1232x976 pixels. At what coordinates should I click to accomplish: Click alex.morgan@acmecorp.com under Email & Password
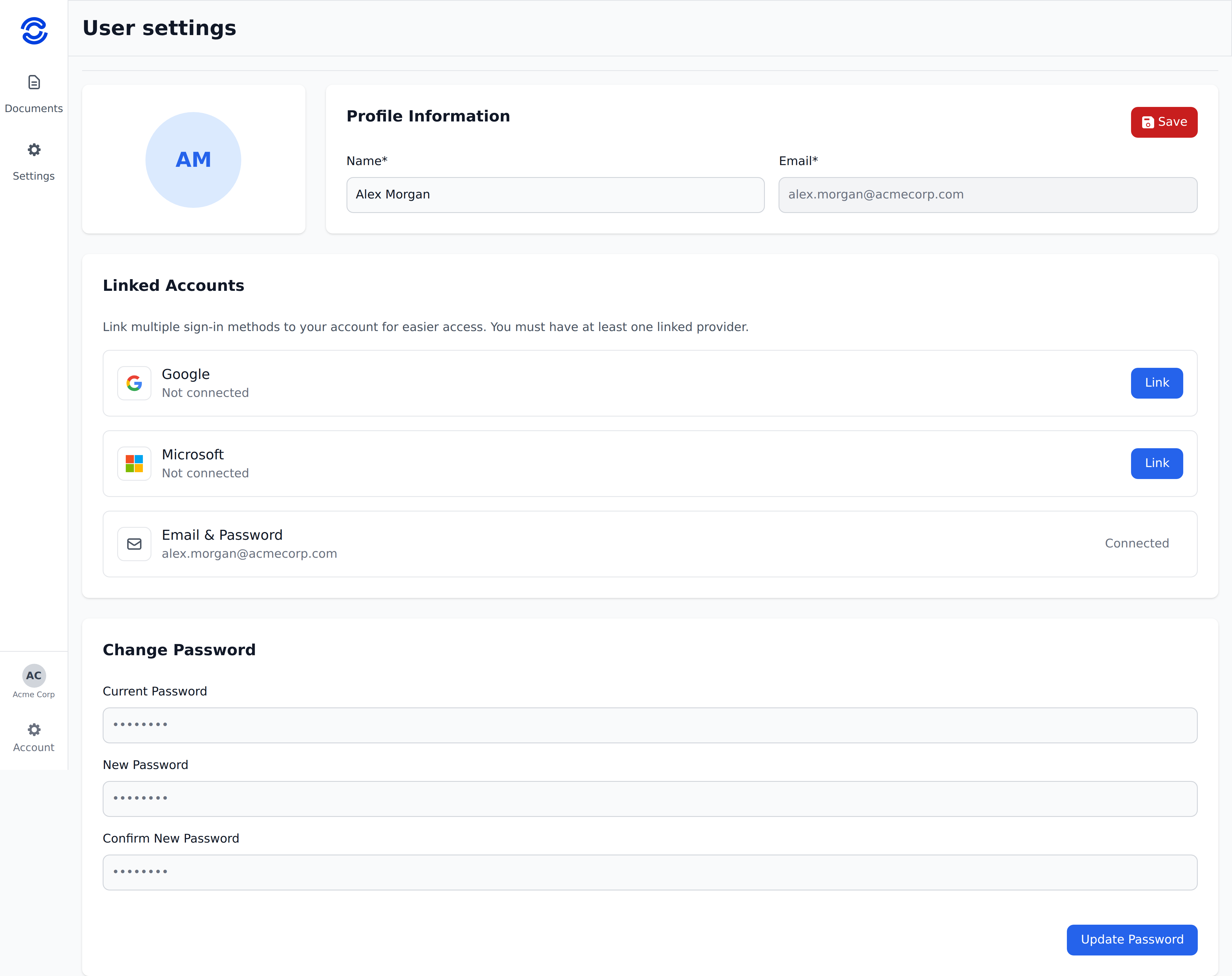point(249,554)
